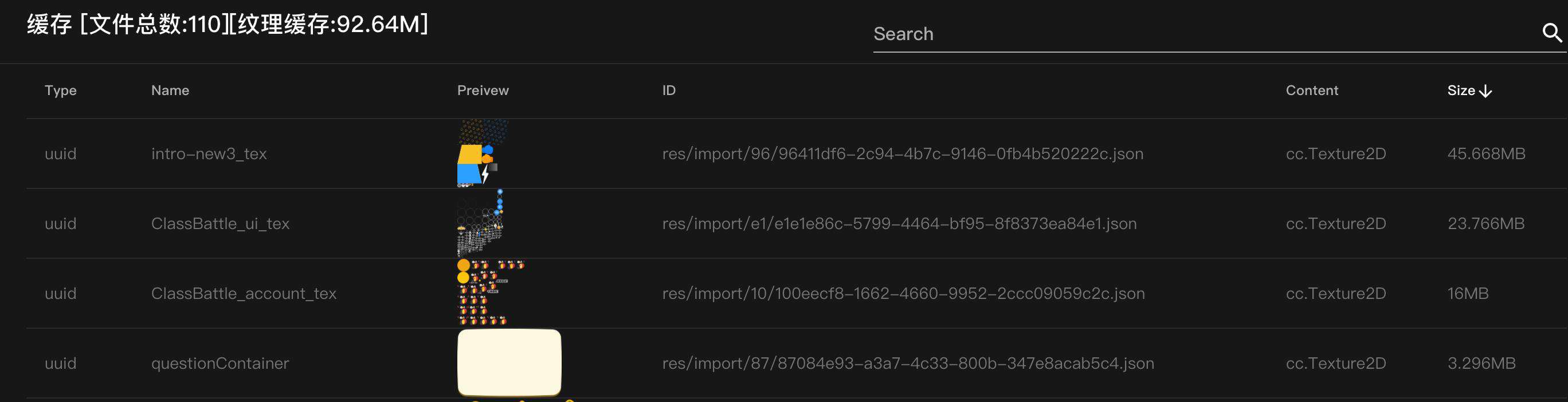Click the search magnifier icon
The image size is (1568, 402).
[x=1552, y=33]
